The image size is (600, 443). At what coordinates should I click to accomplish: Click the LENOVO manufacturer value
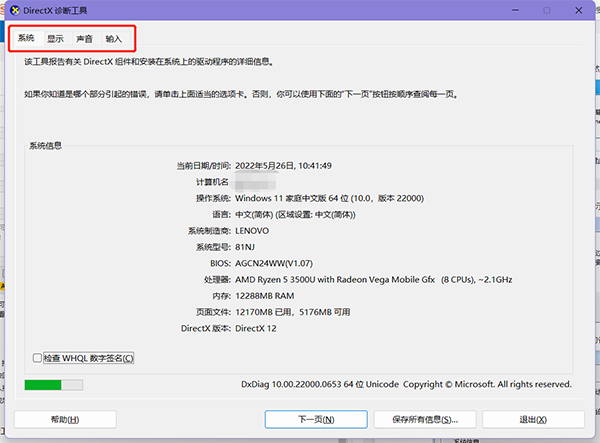coord(252,231)
